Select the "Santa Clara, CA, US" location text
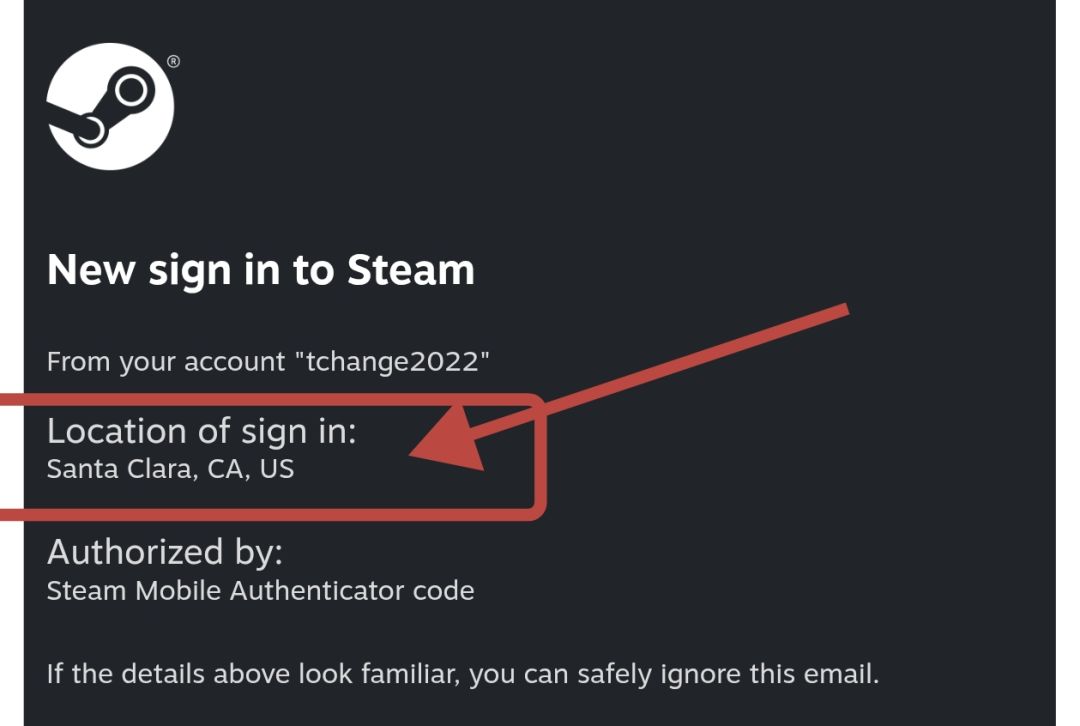The image size is (1080, 726). coord(170,469)
